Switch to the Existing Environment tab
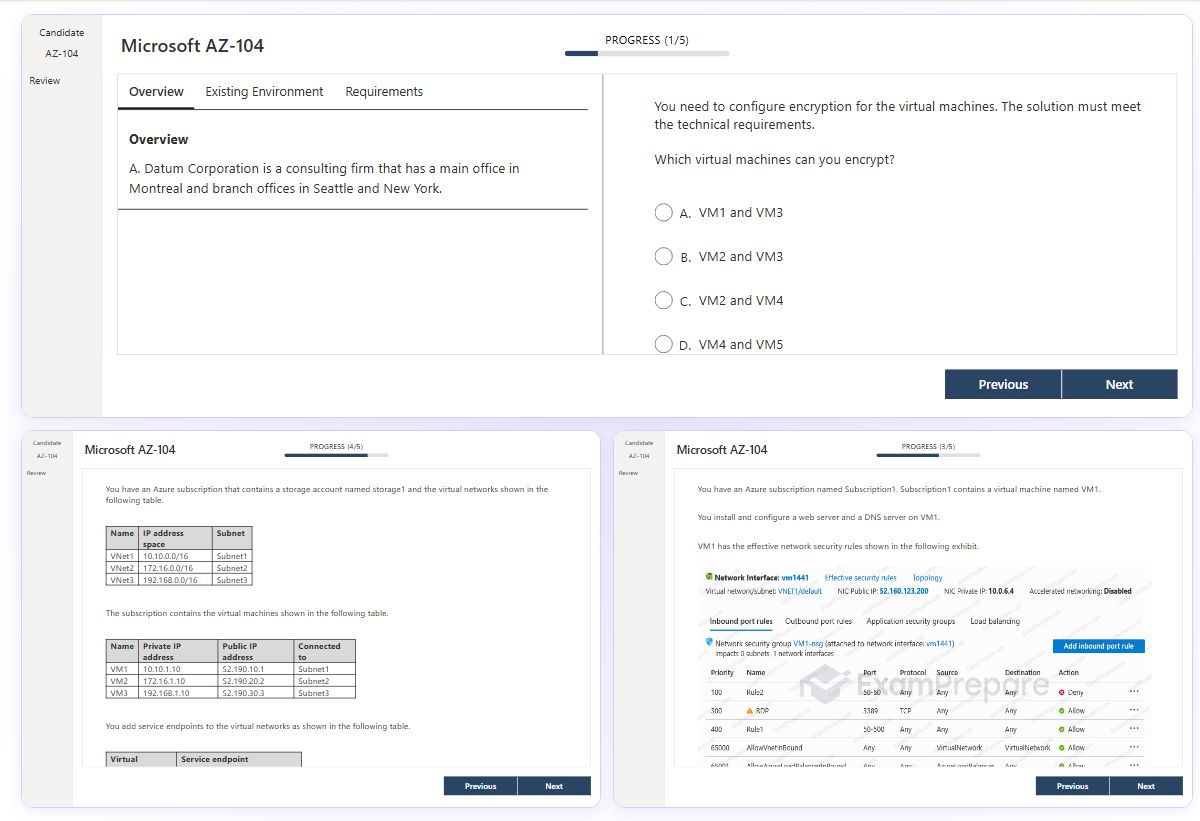 (x=264, y=91)
